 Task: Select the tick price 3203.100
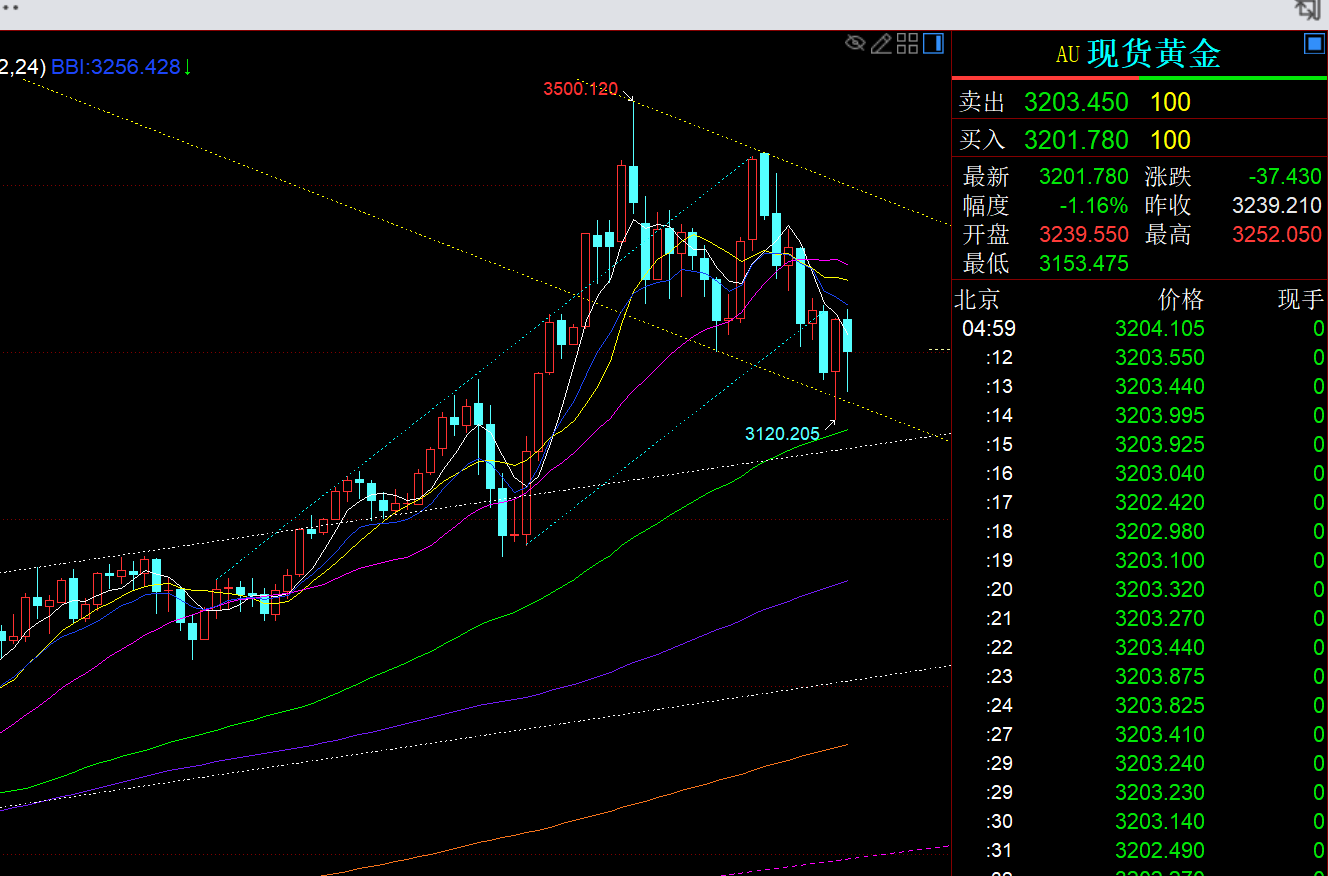pyautogui.click(x=1160, y=560)
